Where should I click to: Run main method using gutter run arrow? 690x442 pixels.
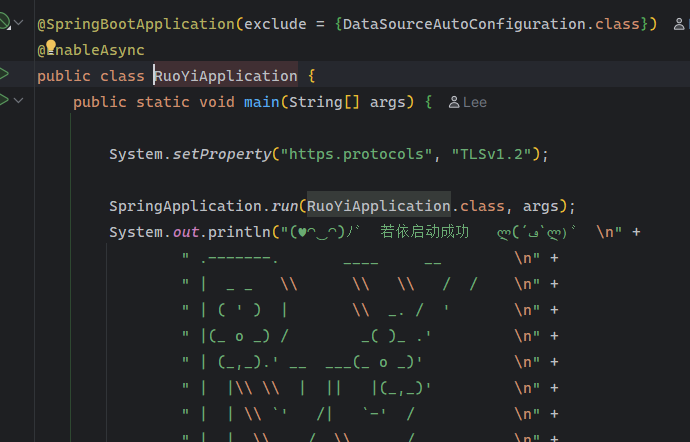4,100
